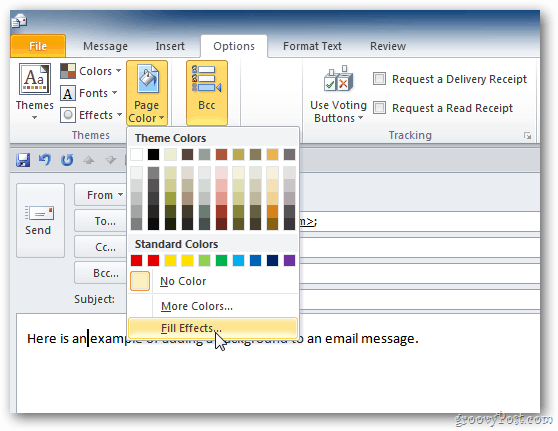Open More Colors... dialog
The width and height of the screenshot is (558, 431).
pyautogui.click(x=213, y=306)
